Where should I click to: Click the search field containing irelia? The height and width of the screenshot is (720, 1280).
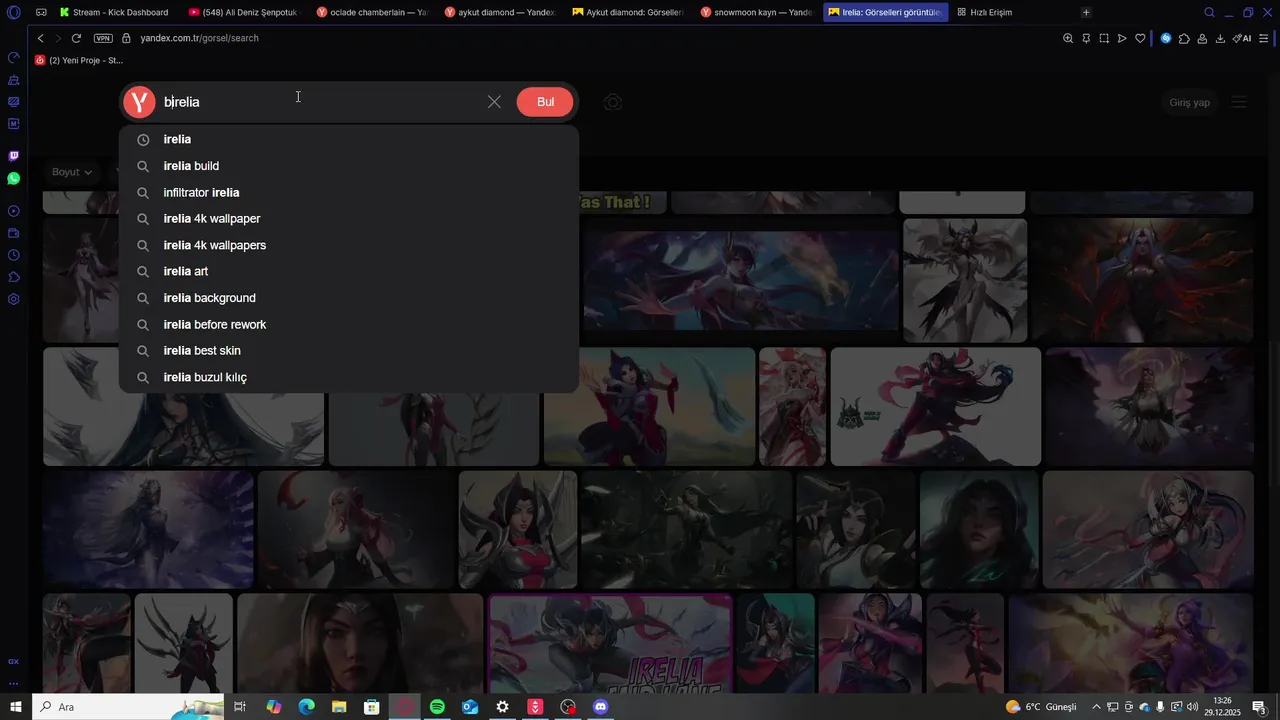[x=320, y=102]
